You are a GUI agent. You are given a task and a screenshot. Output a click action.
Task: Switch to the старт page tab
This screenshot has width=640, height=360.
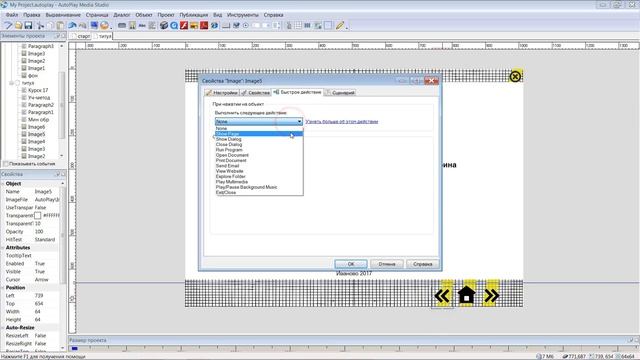81,36
